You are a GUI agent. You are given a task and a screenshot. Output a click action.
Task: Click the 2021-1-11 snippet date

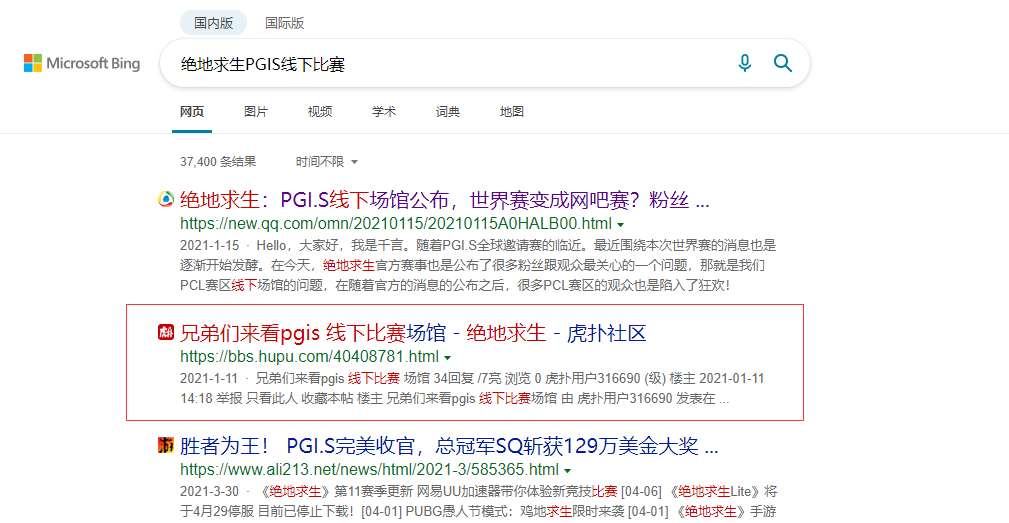[x=209, y=378]
